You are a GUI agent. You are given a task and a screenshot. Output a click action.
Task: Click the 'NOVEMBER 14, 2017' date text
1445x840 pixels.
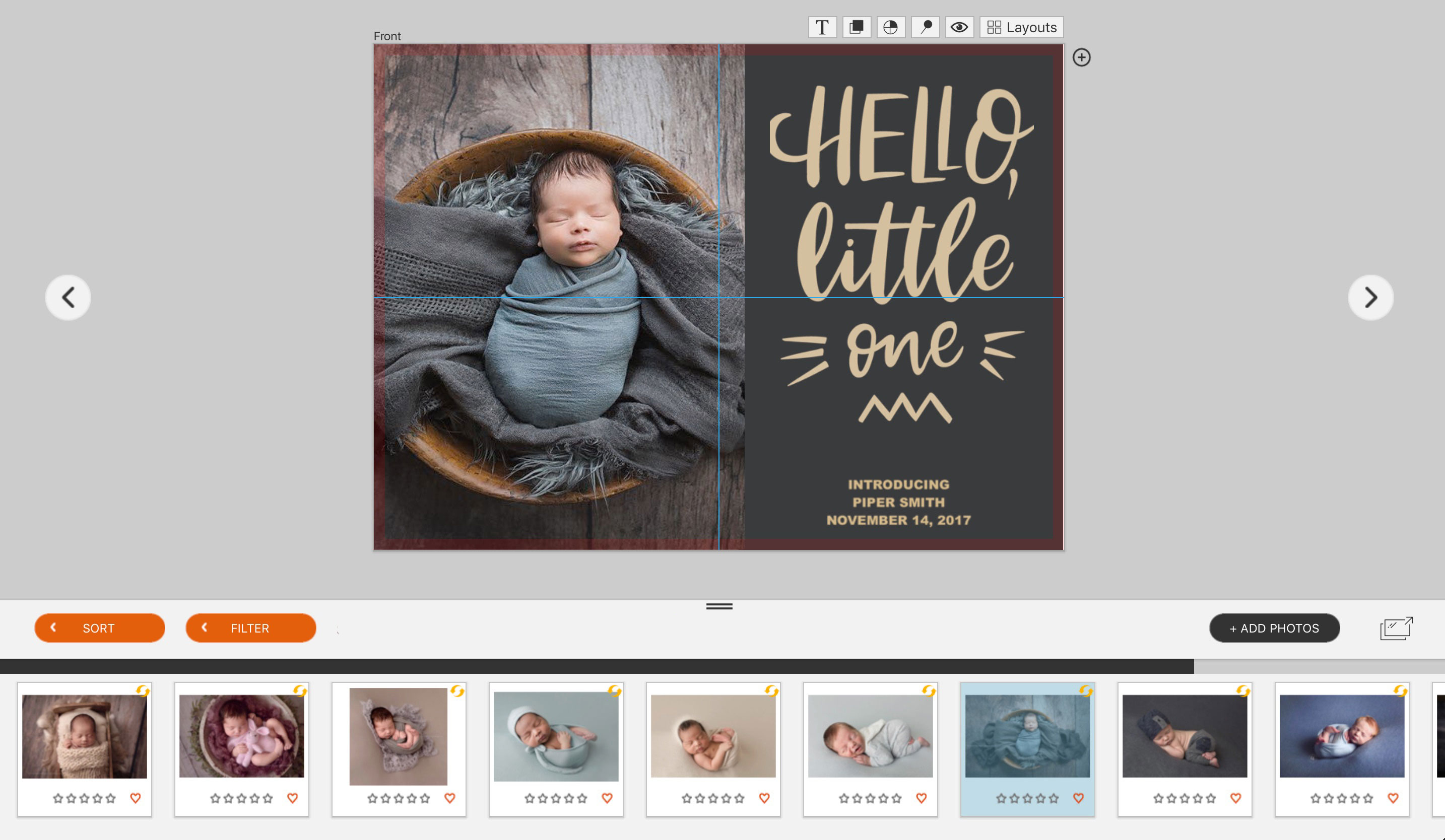point(898,520)
